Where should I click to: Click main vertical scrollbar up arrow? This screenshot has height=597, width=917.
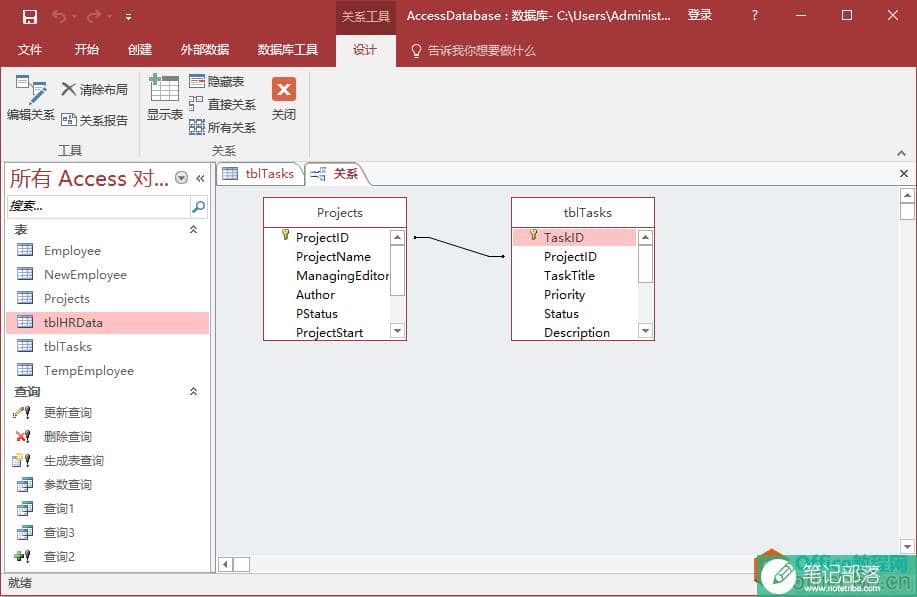907,195
